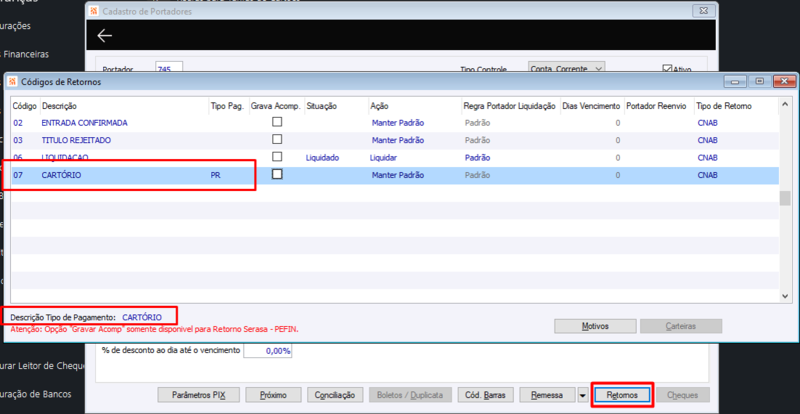Toggle the Ativo checkbox
This screenshot has height=414, width=800.
pyautogui.click(x=667, y=69)
